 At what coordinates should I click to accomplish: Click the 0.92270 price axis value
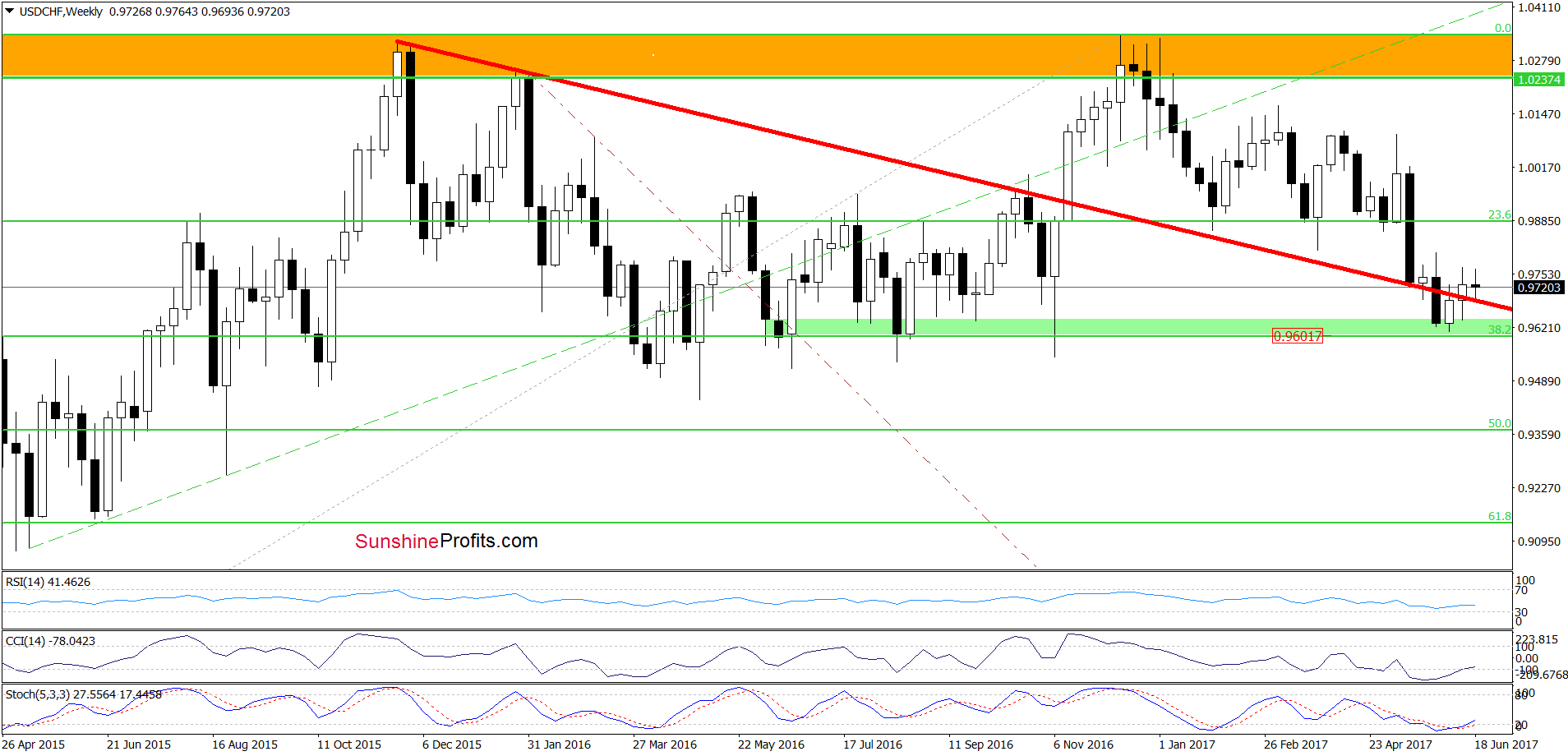click(x=1538, y=488)
